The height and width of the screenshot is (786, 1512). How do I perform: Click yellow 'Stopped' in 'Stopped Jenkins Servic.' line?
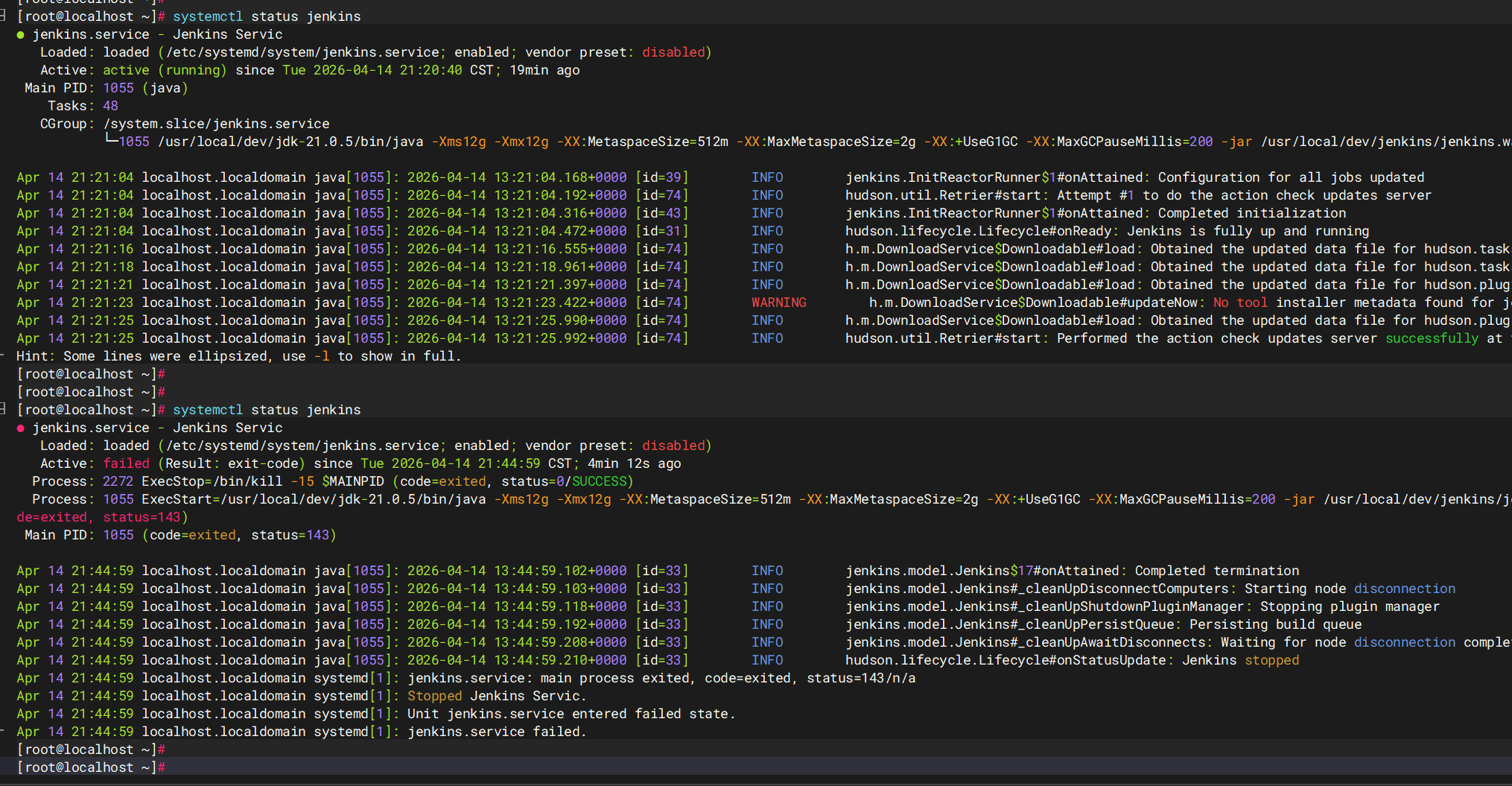click(x=435, y=696)
